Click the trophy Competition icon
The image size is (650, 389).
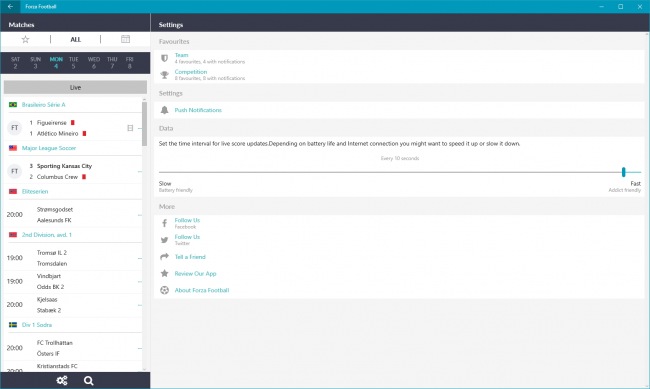[x=165, y=75]
